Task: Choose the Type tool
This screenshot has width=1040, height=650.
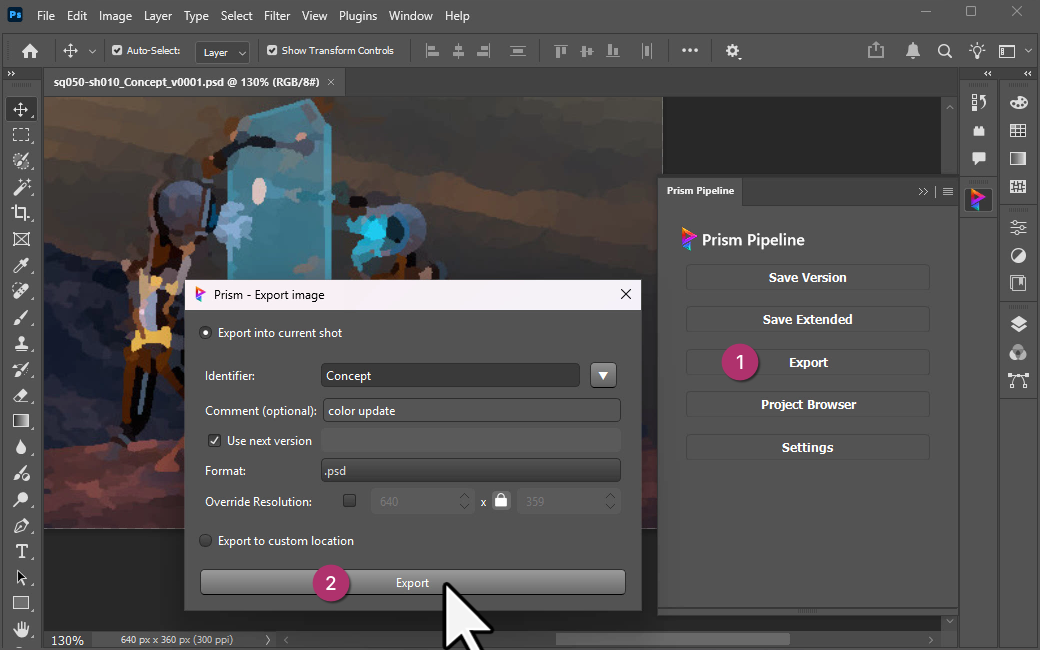Action: [x=21, y=551]
